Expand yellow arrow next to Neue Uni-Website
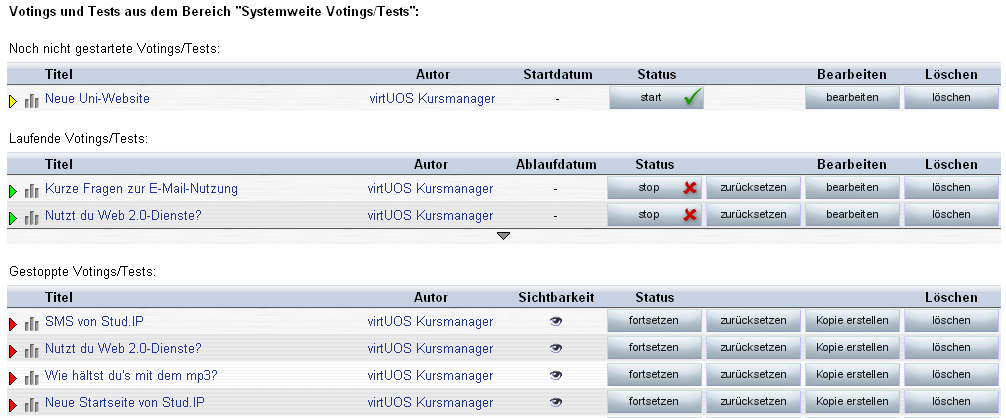 (13, 101)
